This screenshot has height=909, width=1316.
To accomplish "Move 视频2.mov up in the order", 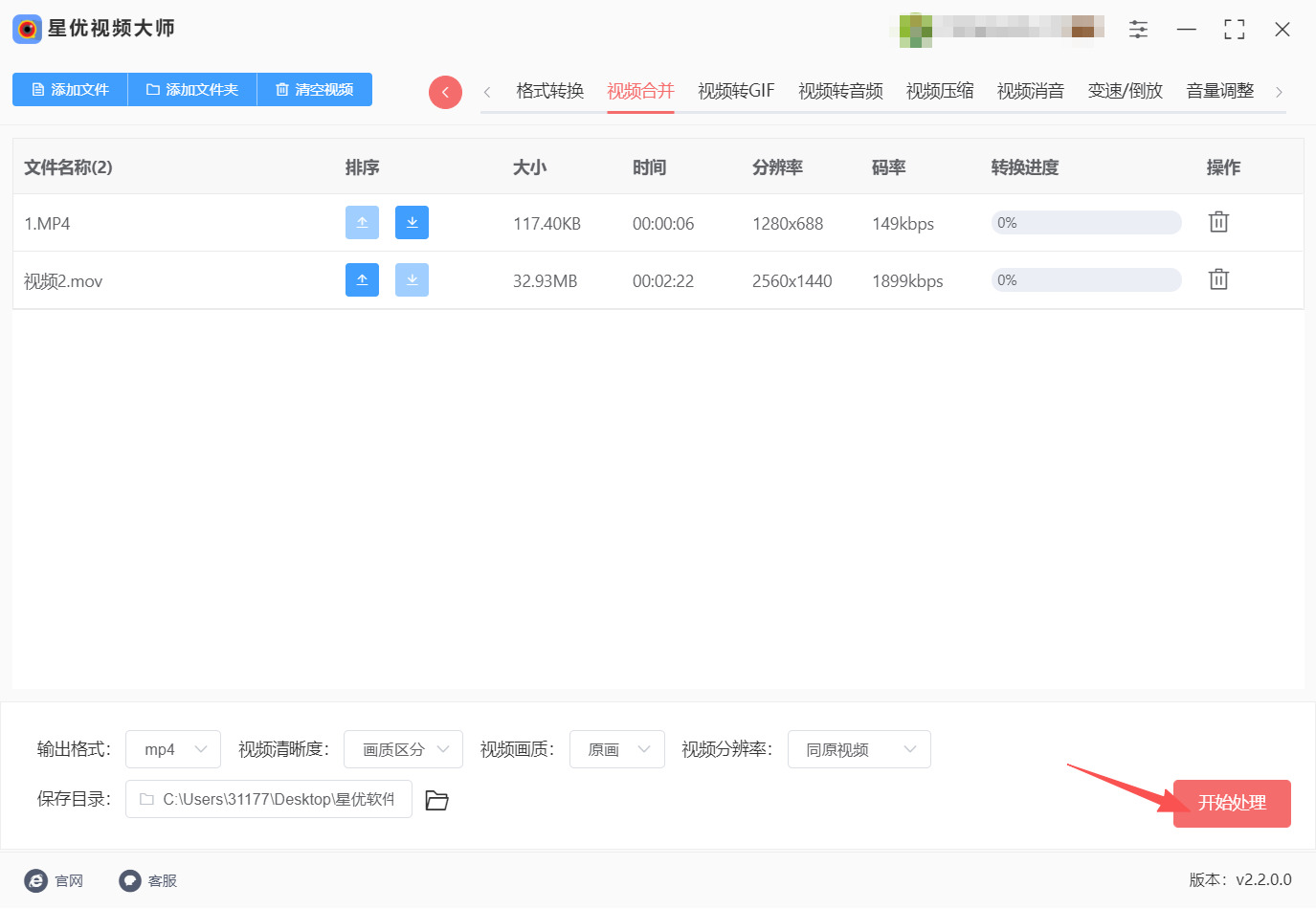I will click(x=362, y=280).
